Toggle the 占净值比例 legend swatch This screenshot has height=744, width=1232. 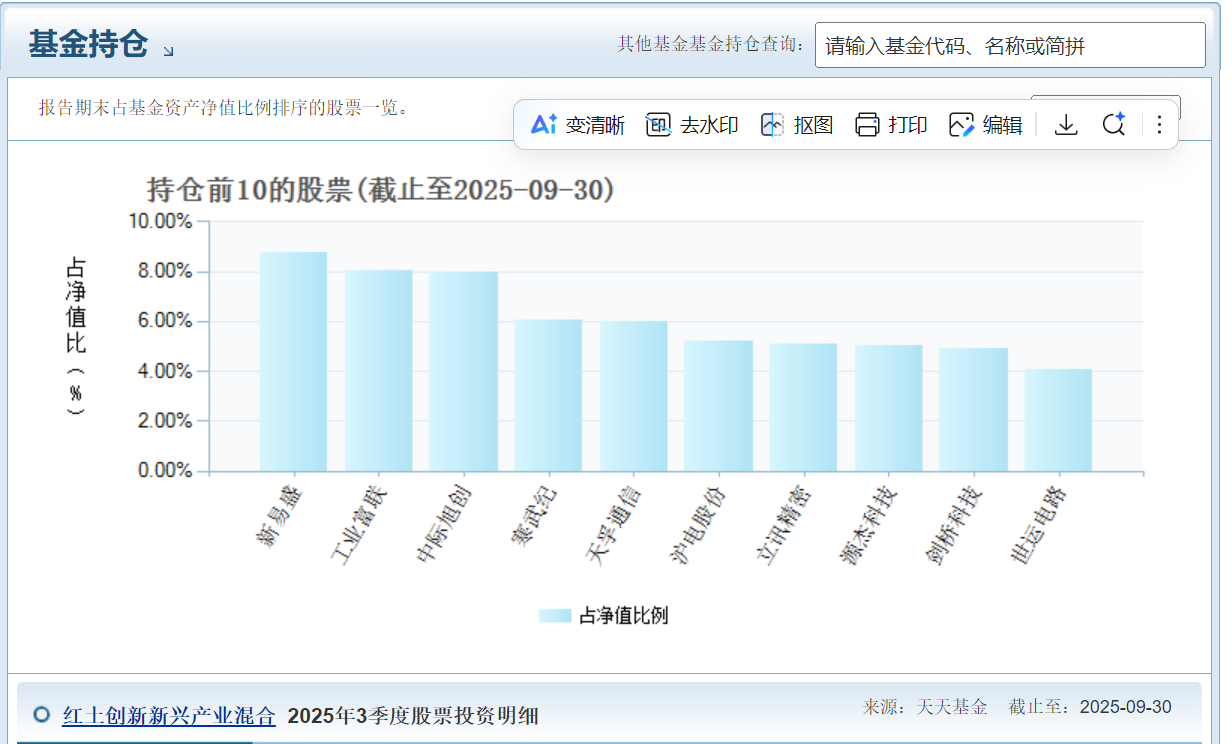click(554, 616)
